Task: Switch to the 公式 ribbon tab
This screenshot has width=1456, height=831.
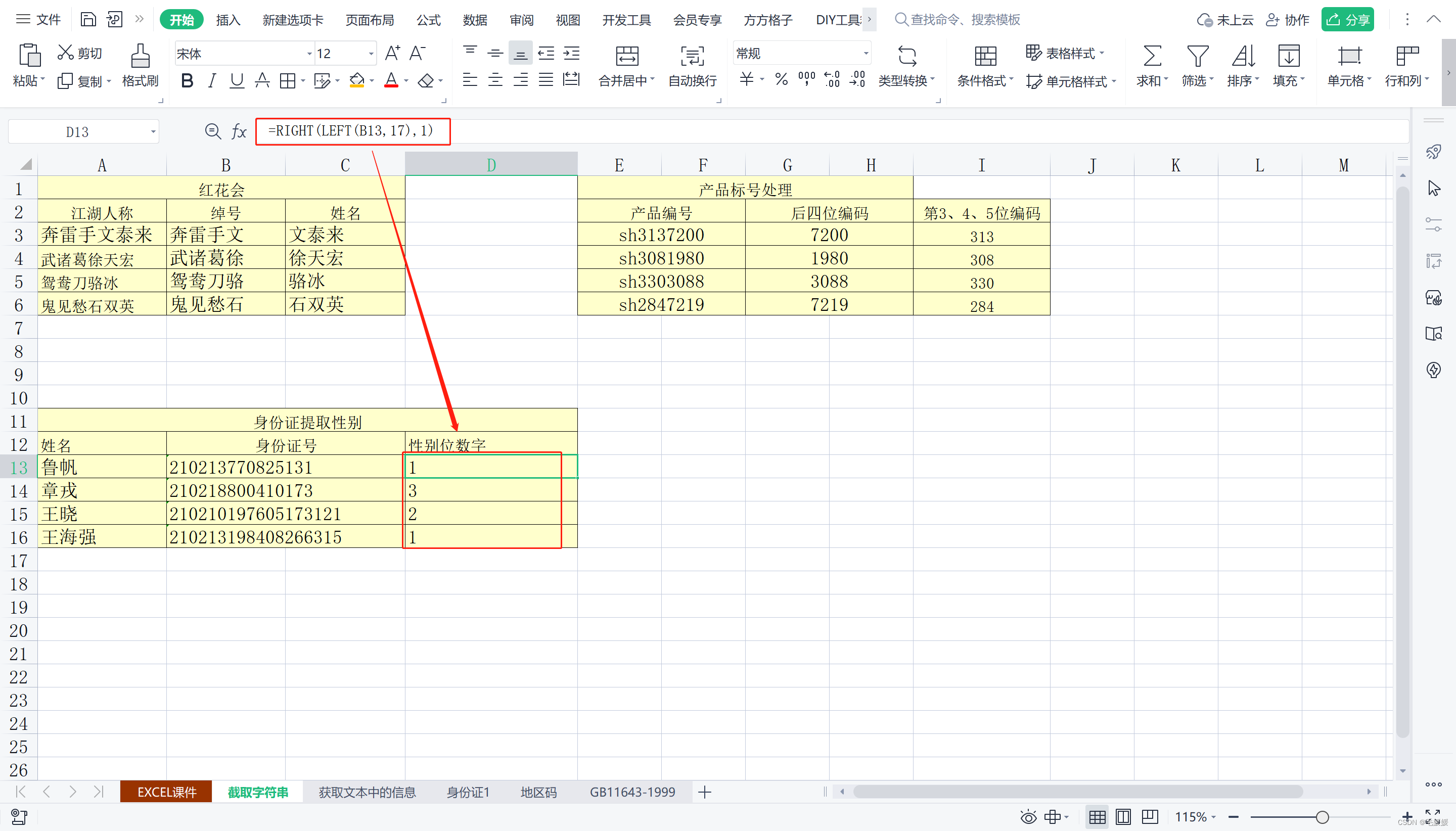Action: [428, 20]
